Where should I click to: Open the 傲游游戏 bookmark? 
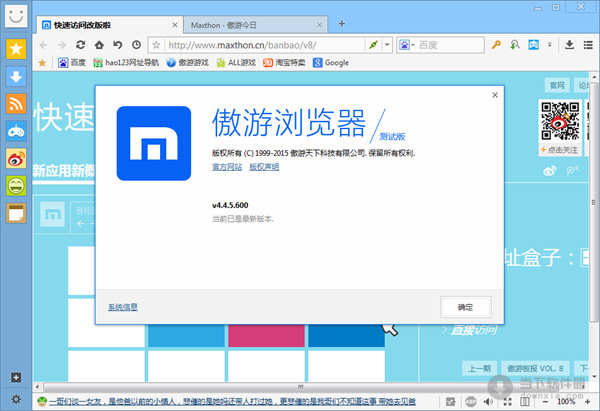(188, 62)
